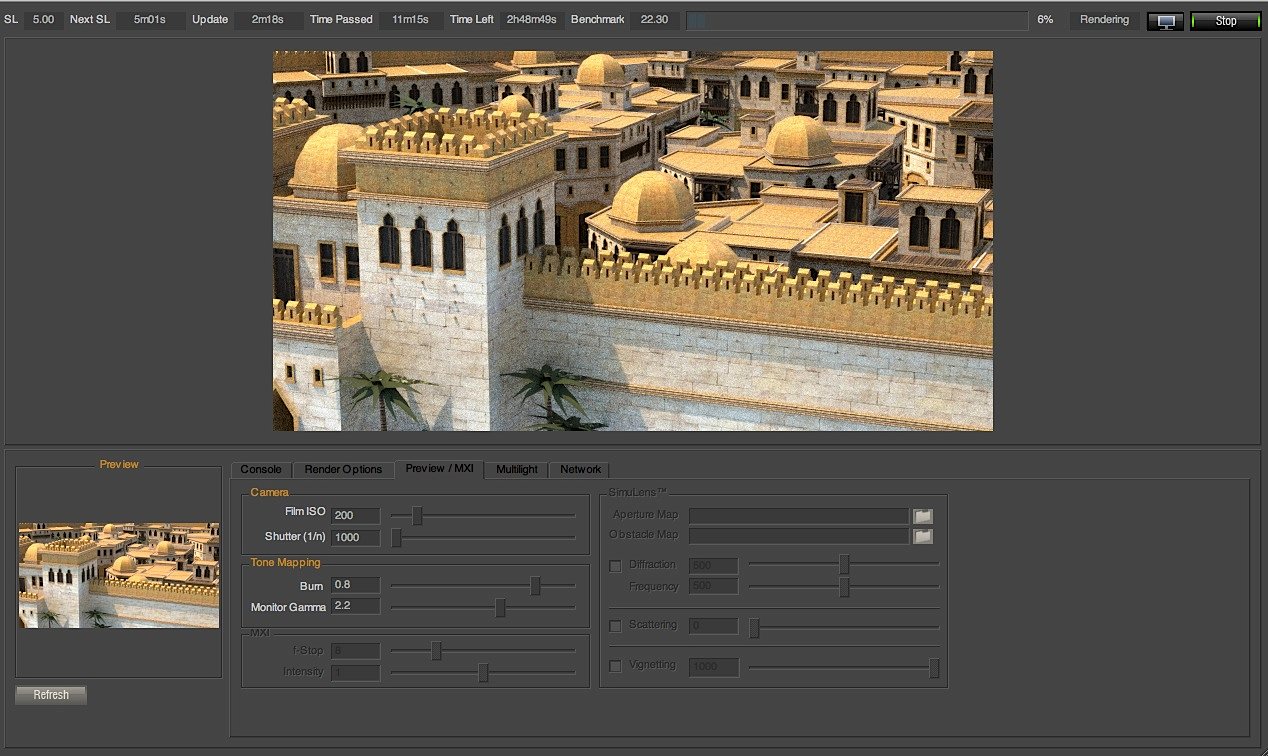The height and width of the screenshot is (756, 1268).
Task: Click the Burn slider handle
Action: [535, 586]
